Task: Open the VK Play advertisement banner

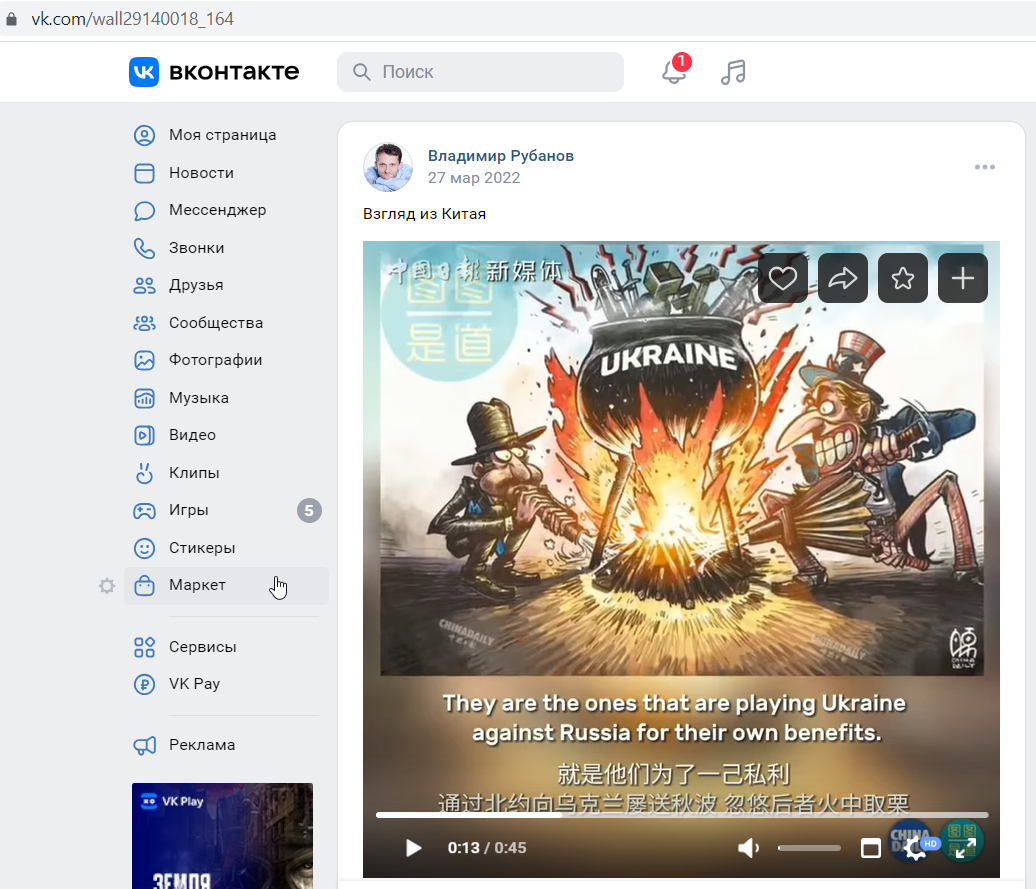Action: point(223,836)
